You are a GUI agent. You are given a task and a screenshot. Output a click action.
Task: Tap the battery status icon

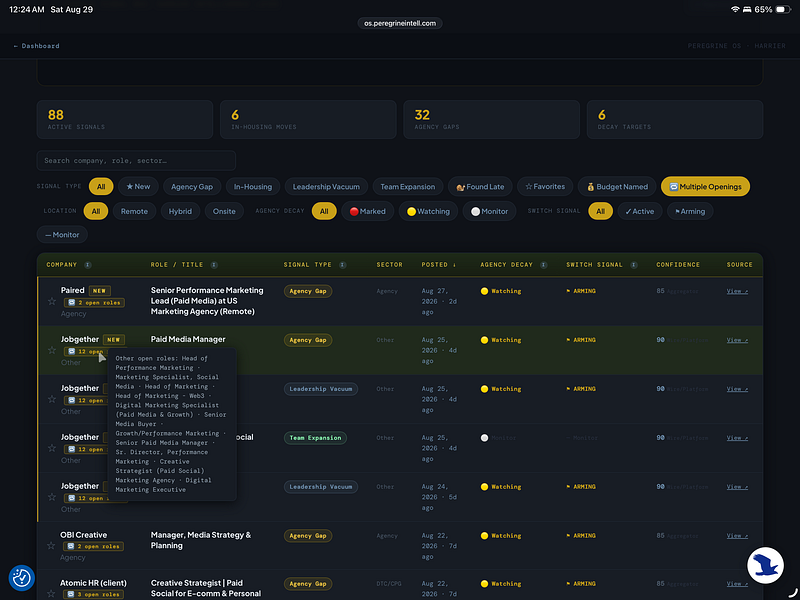[783, 9]
